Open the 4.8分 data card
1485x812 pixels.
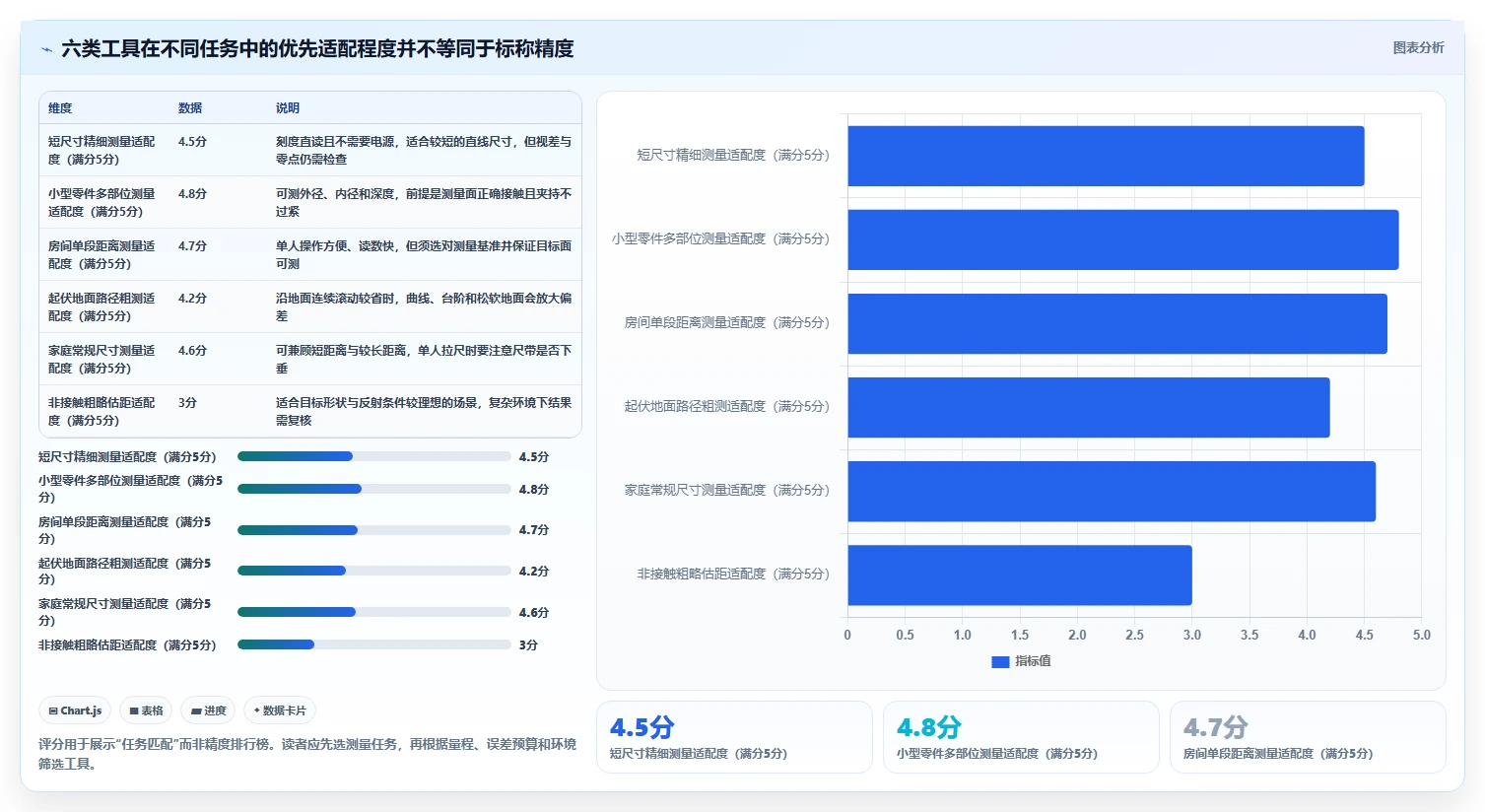tap(1021, 737)
